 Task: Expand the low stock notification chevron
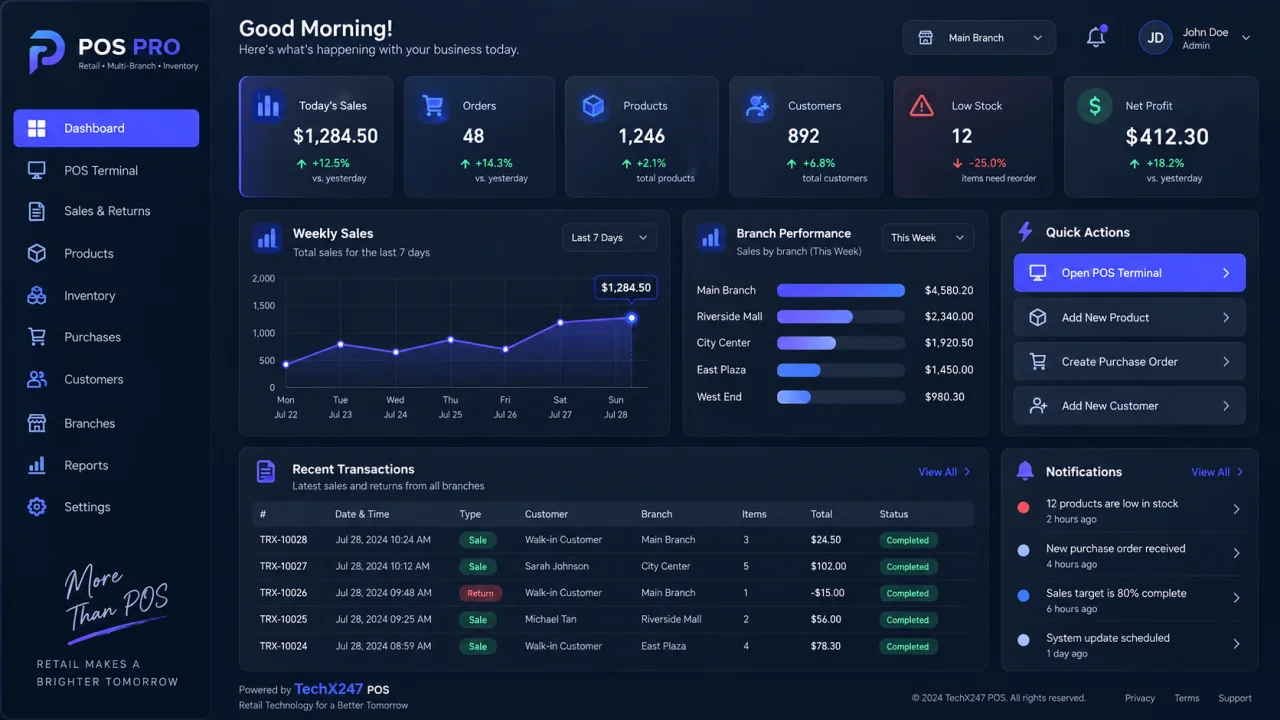click(x=1237, y=509)
